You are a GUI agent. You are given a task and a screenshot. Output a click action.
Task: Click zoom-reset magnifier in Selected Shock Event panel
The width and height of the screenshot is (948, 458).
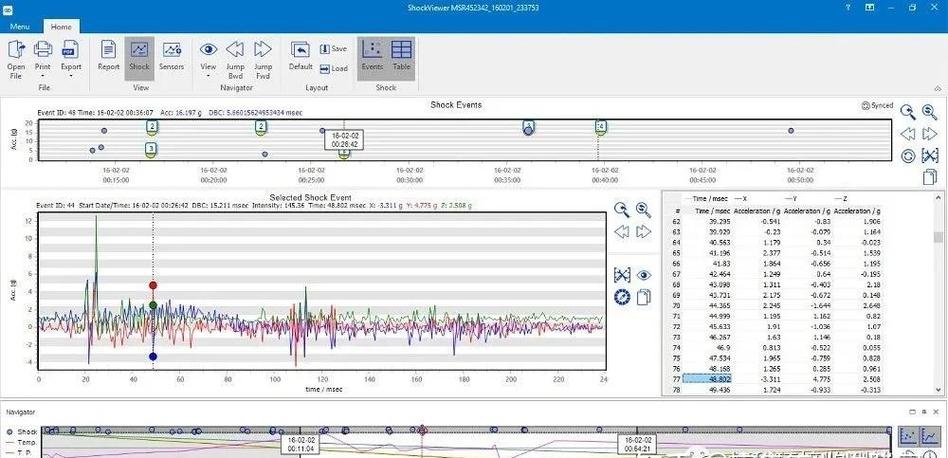644,209
